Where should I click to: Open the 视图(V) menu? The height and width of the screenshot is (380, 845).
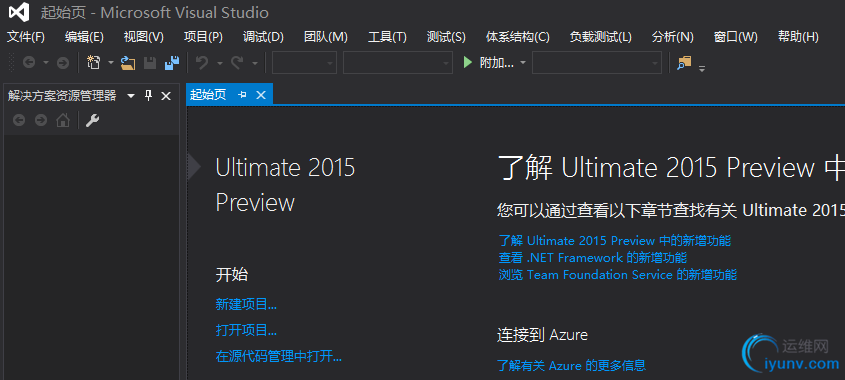143,37
